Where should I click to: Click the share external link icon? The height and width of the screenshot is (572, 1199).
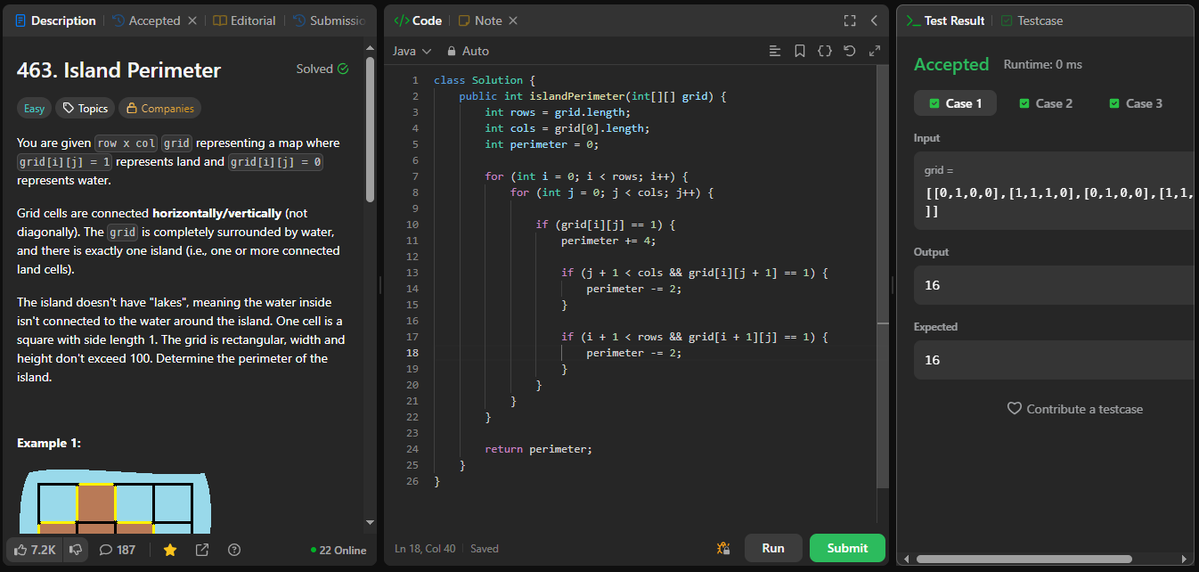click(x=203, y=550)
